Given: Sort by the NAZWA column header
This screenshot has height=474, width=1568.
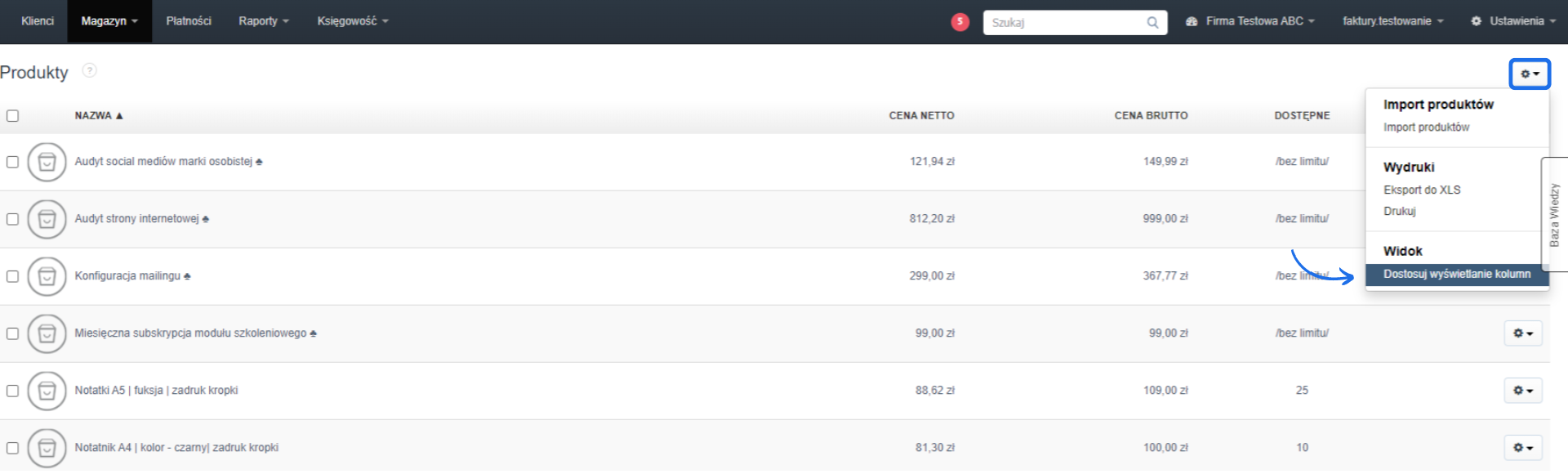Looking at the screenshot, I should 99,115.
